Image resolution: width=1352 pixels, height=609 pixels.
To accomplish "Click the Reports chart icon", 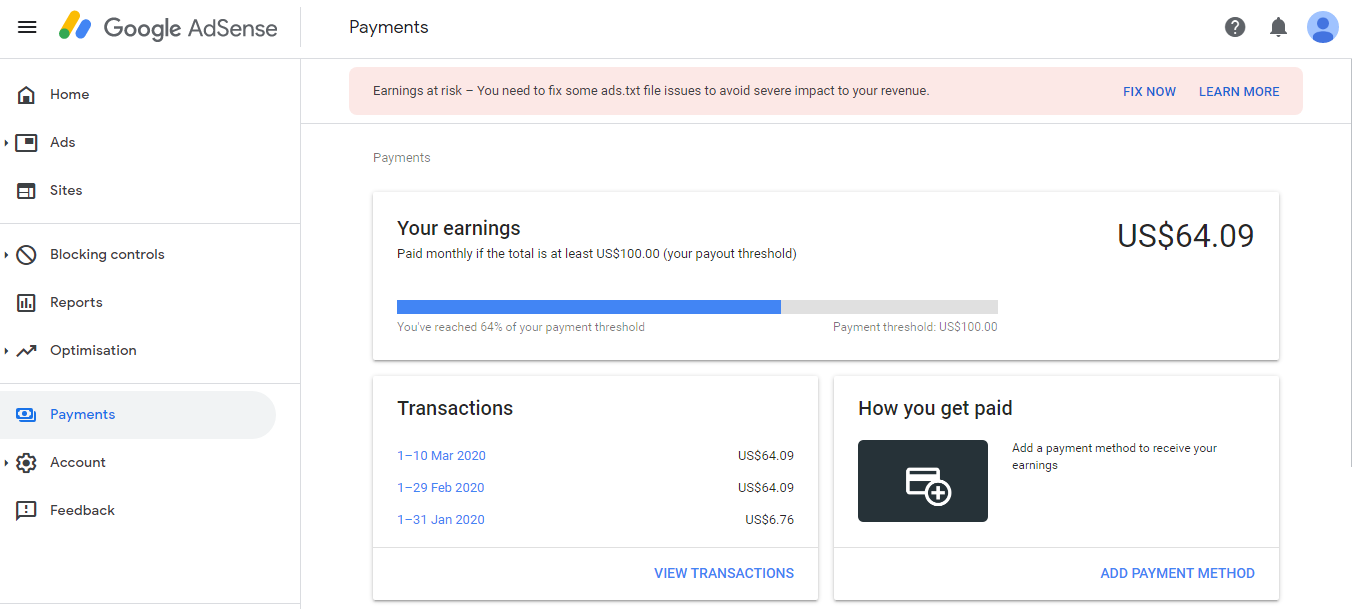I will (x=27, y=303).
